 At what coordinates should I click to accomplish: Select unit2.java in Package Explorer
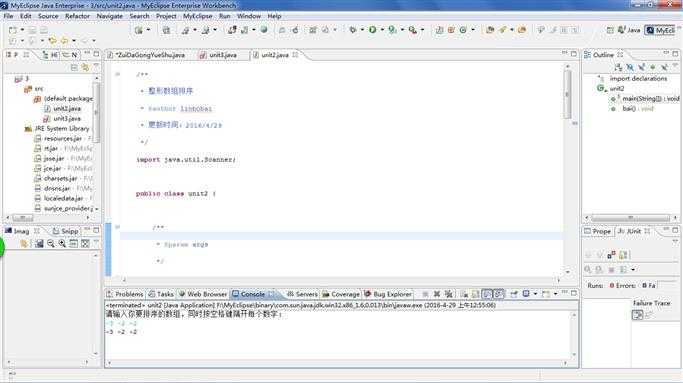point(62,108)
